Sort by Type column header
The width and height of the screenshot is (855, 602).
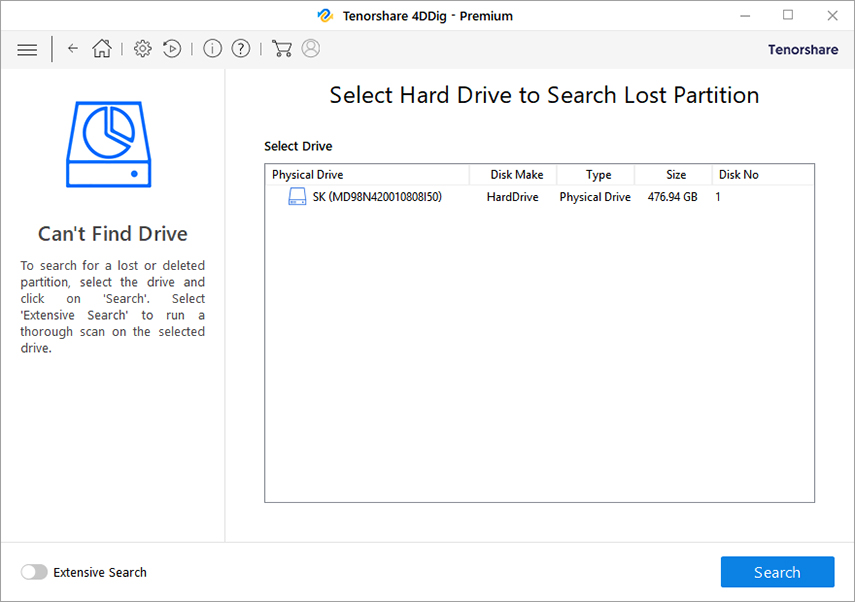pyautogui.click(x=595, y=174)
